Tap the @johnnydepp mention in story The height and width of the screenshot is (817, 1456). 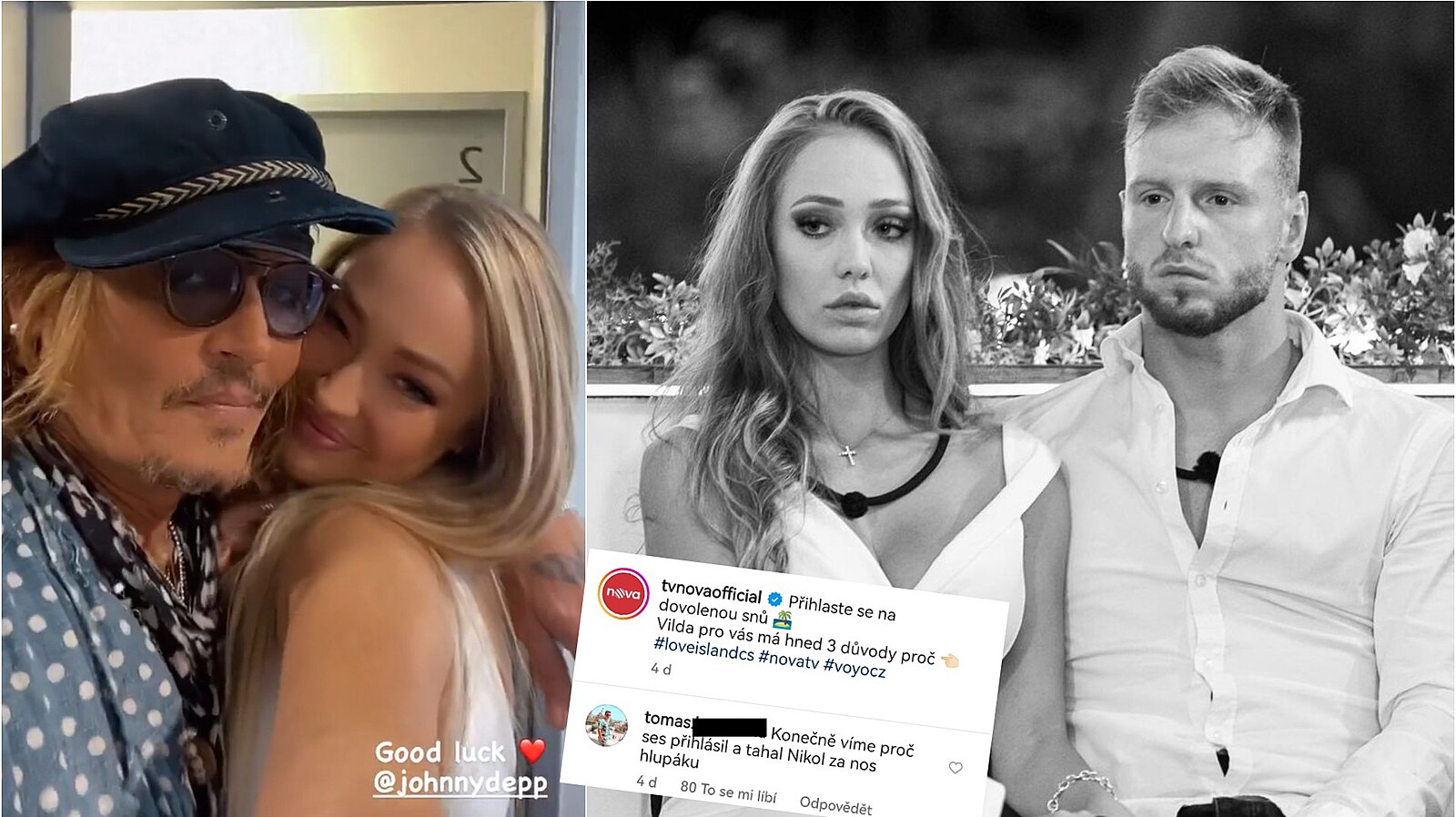[460, 783]
